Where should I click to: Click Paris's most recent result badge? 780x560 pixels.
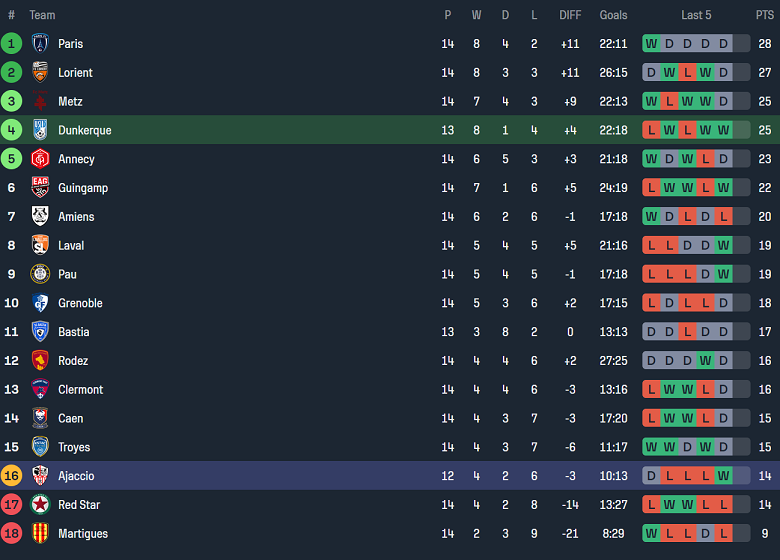coord(723,44)
